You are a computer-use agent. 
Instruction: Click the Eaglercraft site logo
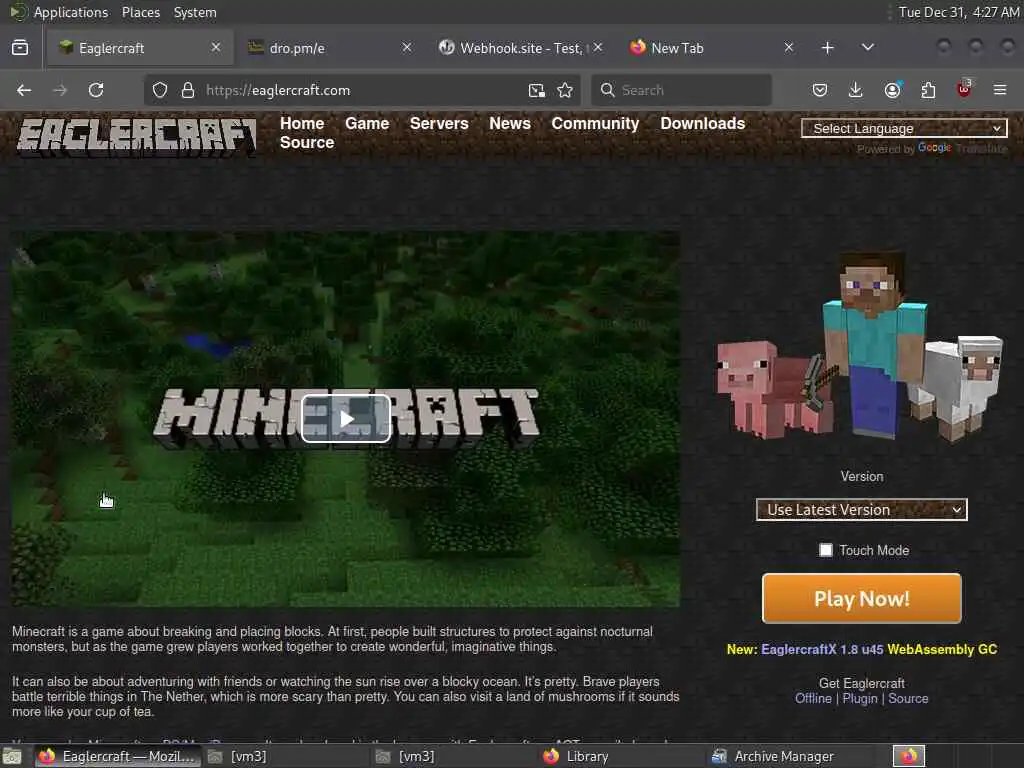pos(136,136)
